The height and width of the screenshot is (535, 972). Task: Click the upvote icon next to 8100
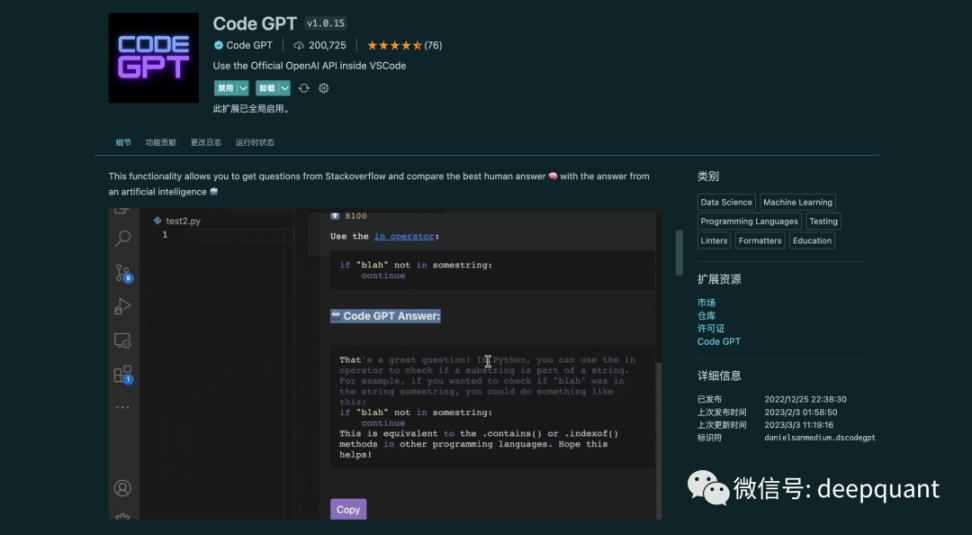[x=335, y=216]
